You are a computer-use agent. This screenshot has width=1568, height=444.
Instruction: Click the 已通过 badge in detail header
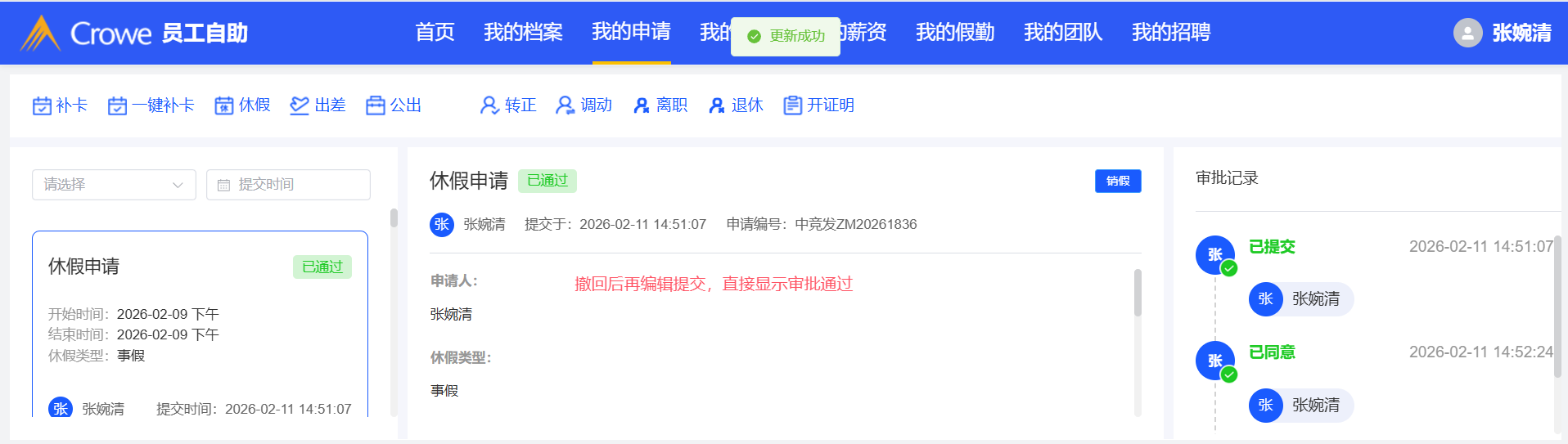click(x=547, y=181)
